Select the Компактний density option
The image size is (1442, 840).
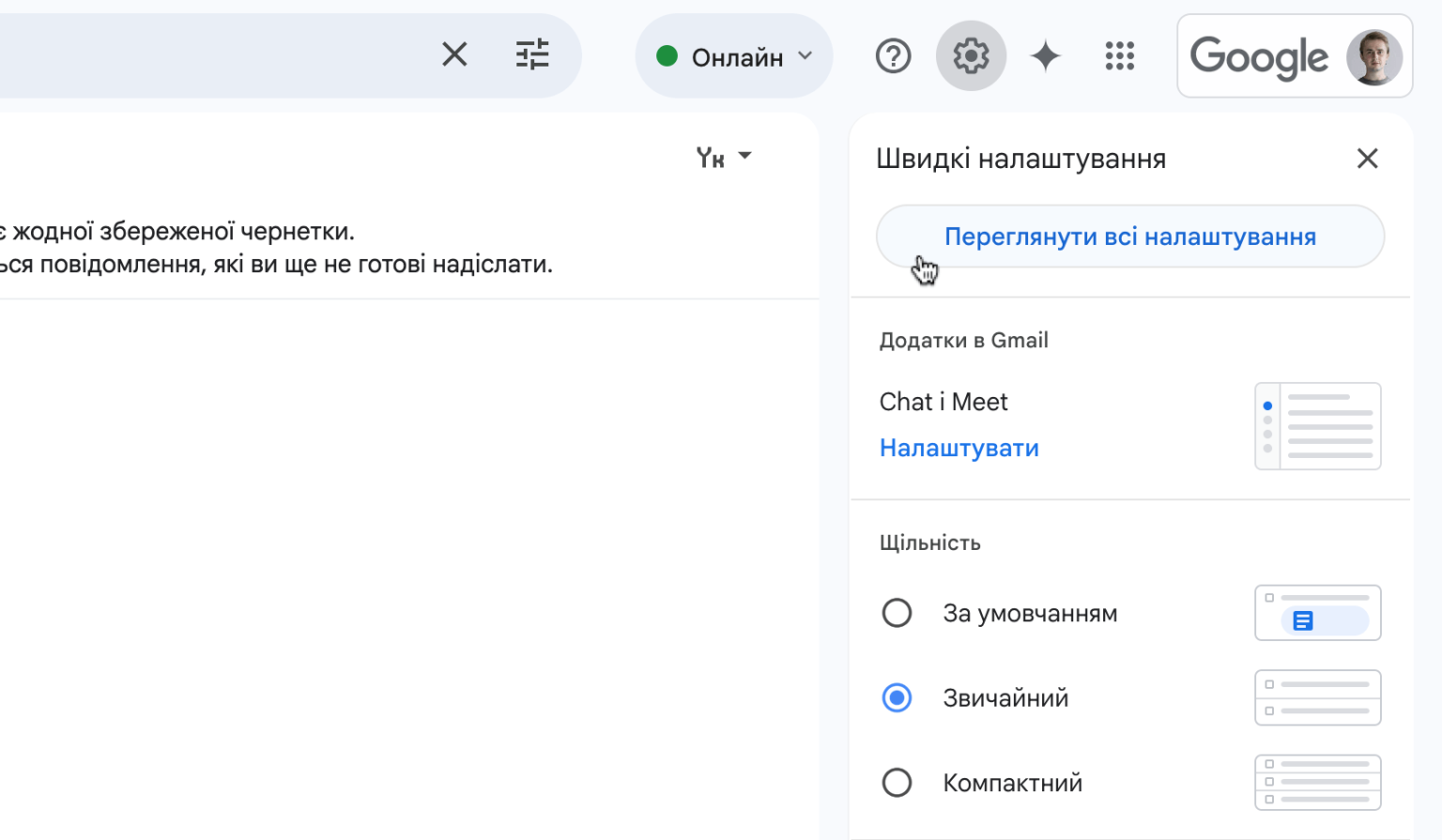[897, 782]
